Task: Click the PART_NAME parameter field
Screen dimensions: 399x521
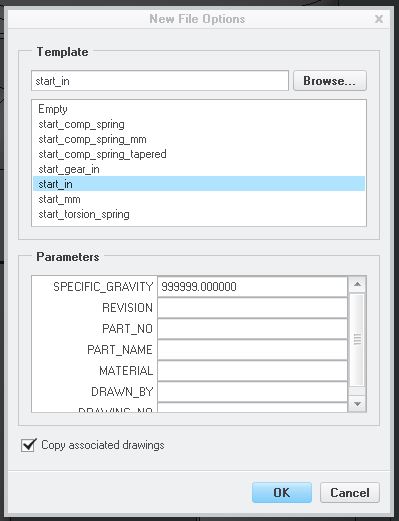Action: pyautogui.click(x=252, y=350)
